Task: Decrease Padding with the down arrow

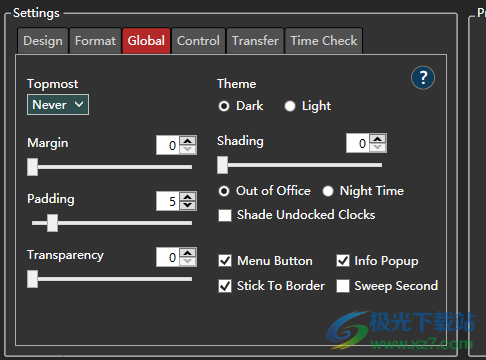Action: tap(188, 205)
